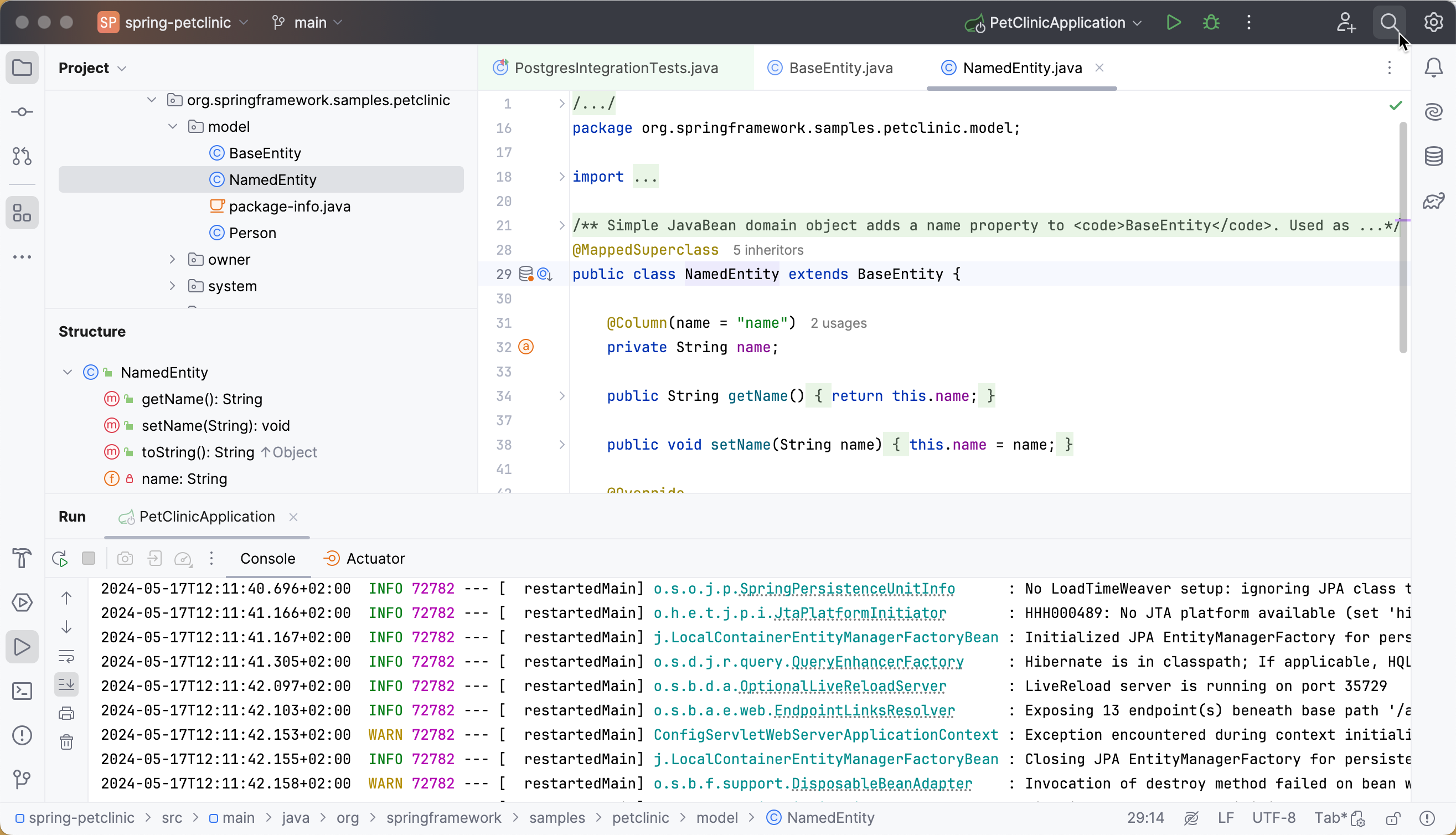This screenshot has height=835, width=1456.
Task: Open Search Everywhere magnifier
Action: (x=1390, y=22)
